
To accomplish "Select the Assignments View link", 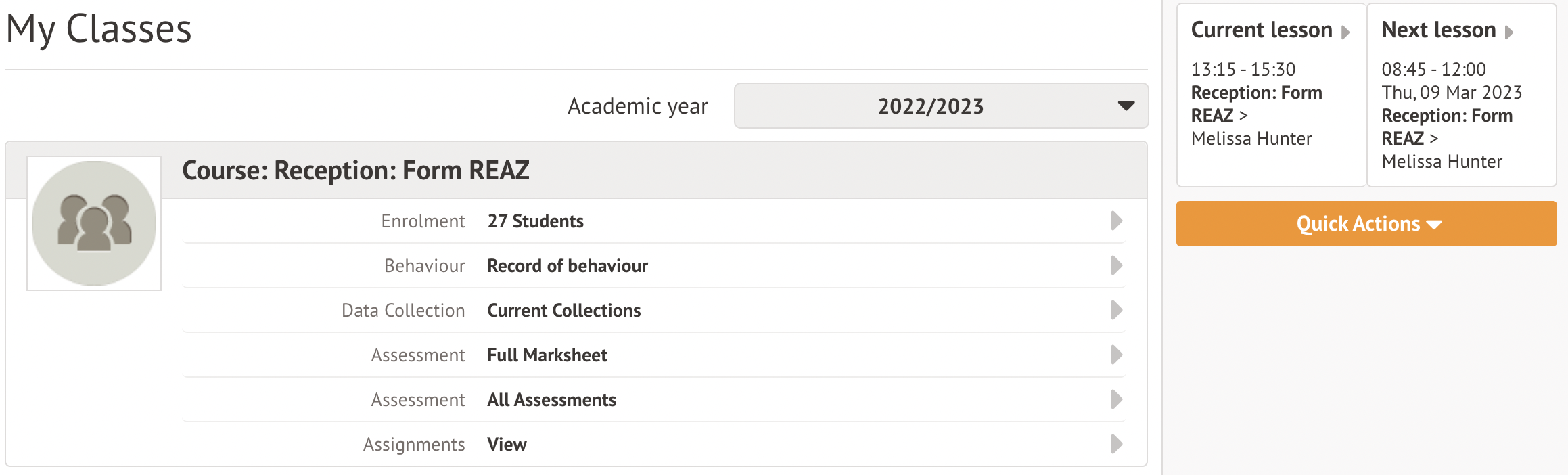I will pyautogui.click(x=507, y=445).
